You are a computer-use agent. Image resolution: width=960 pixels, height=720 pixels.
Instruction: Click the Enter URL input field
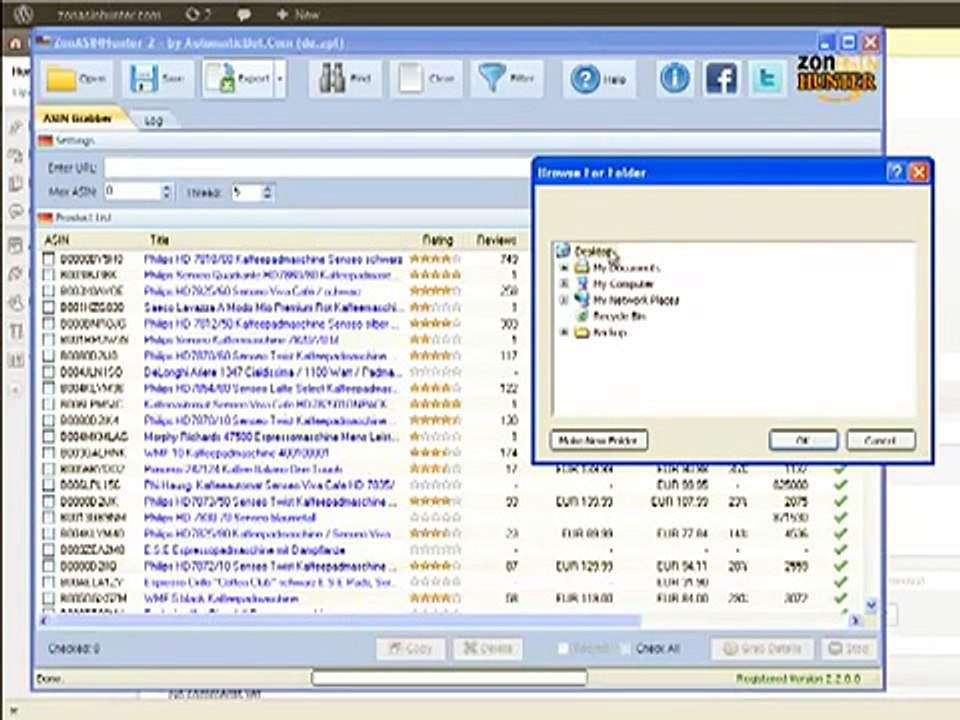click(x=317, y=167)
